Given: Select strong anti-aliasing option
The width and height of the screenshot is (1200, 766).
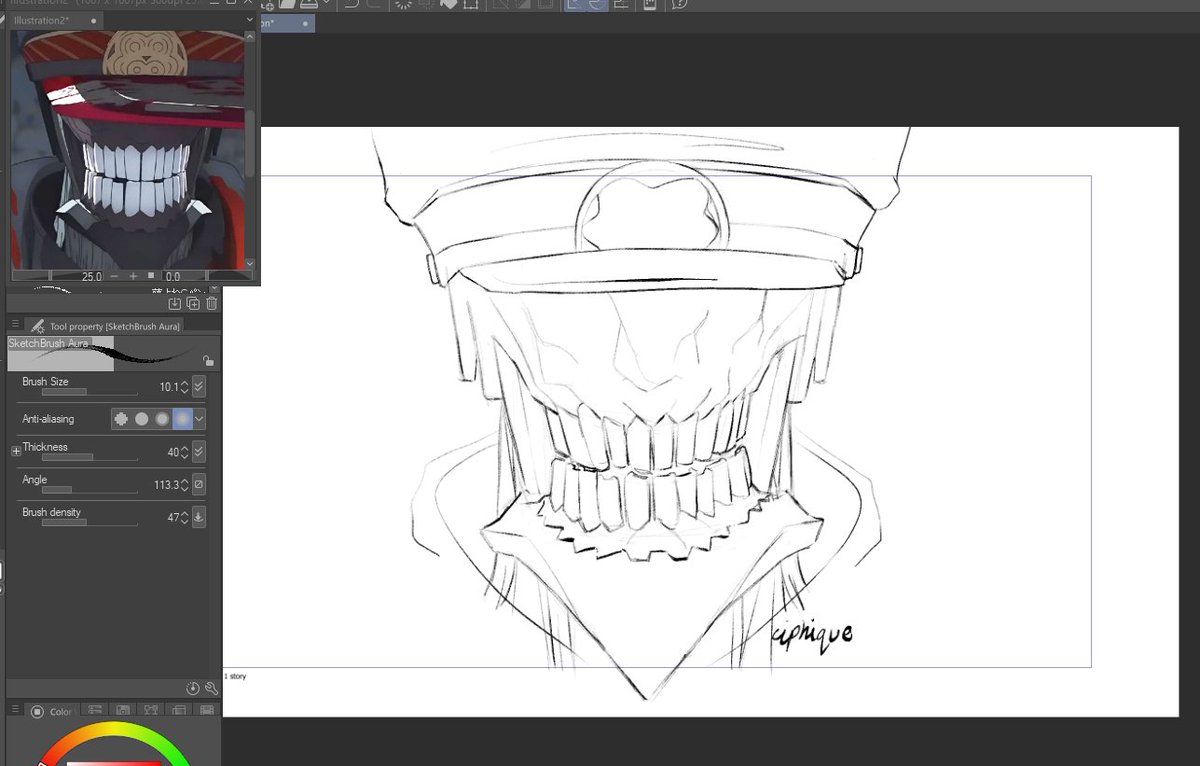Looking at the screenshot, I should coord(182,419).
